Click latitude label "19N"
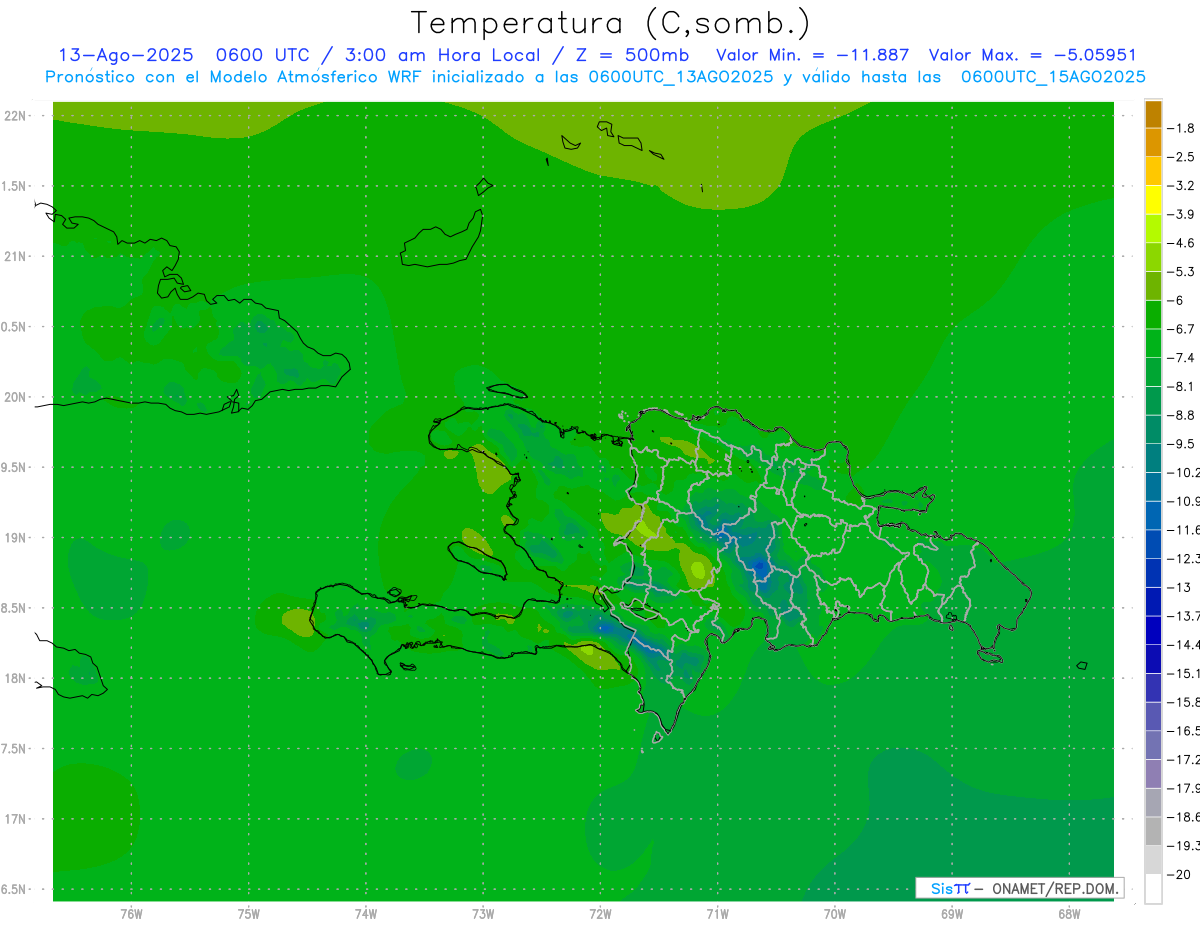 tap(15, 538)
